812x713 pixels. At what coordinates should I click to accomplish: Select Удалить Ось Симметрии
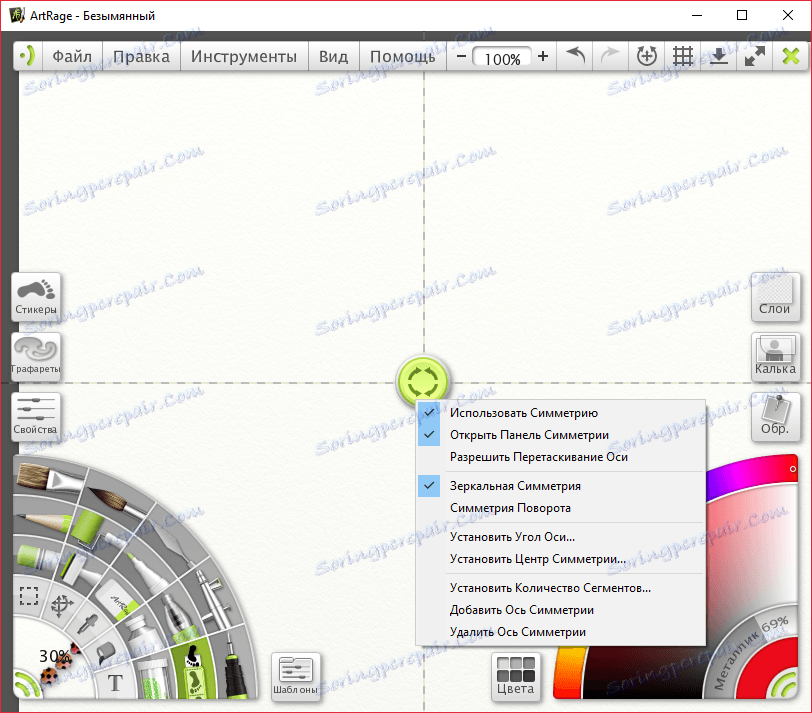point(561,632)
